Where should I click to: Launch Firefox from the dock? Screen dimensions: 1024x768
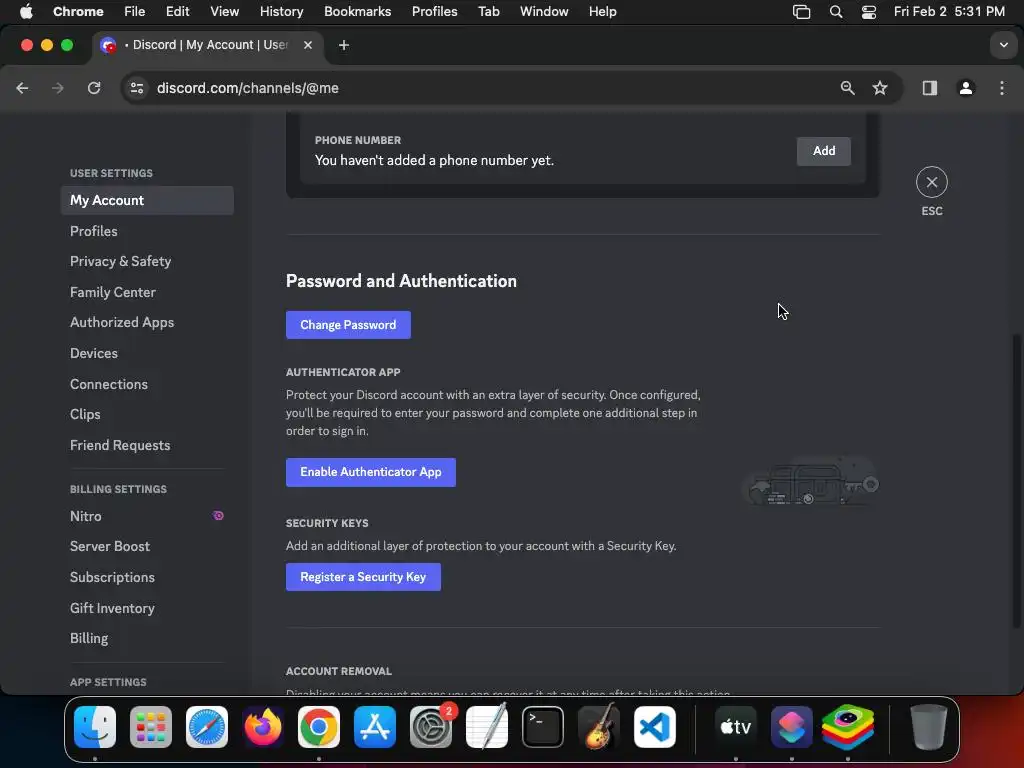click(x=263, y=727)
